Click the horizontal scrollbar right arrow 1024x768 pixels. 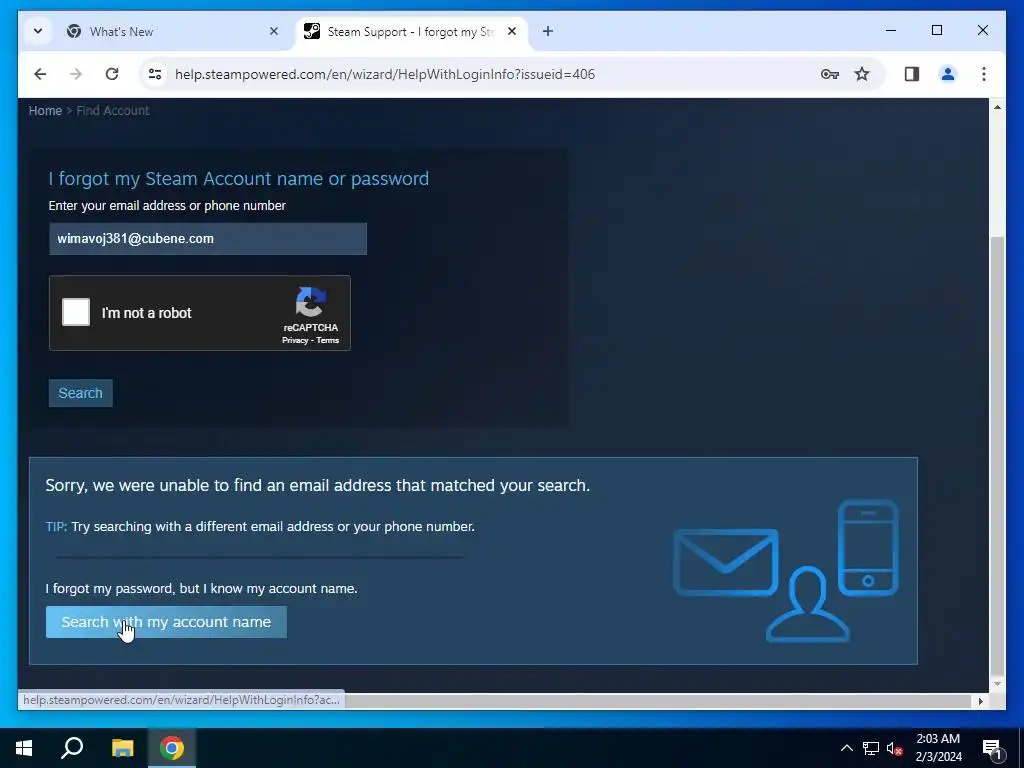coord(980,701)
